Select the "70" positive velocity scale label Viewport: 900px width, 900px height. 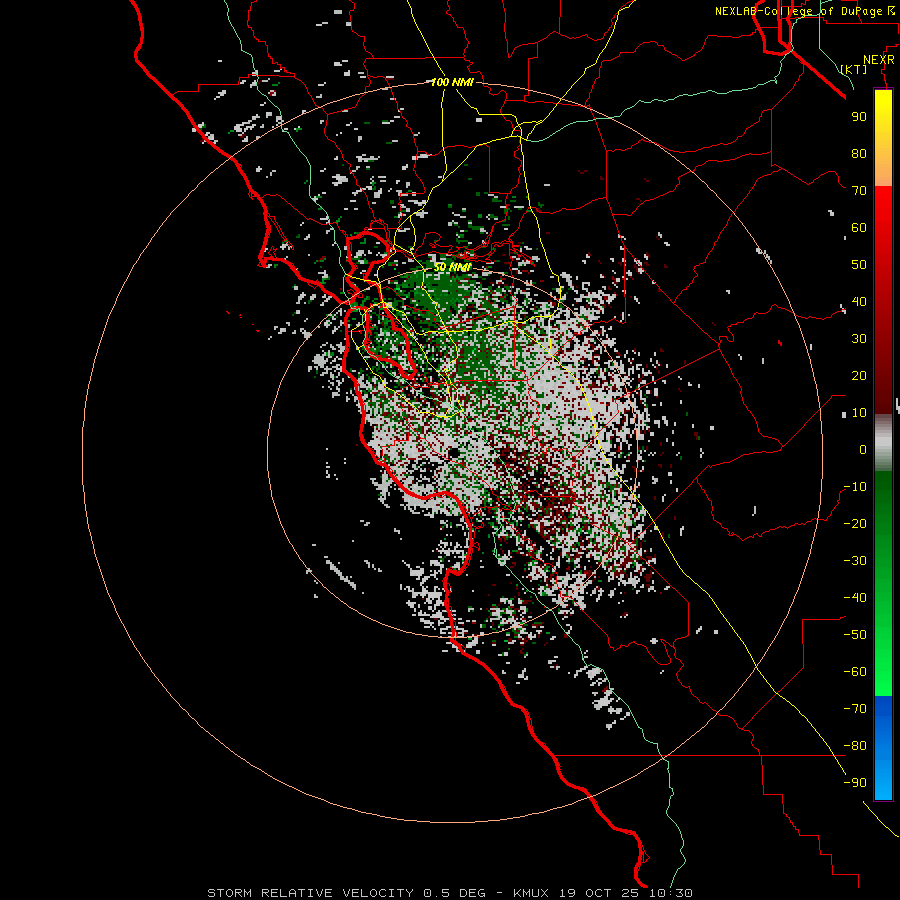(859, 191)
